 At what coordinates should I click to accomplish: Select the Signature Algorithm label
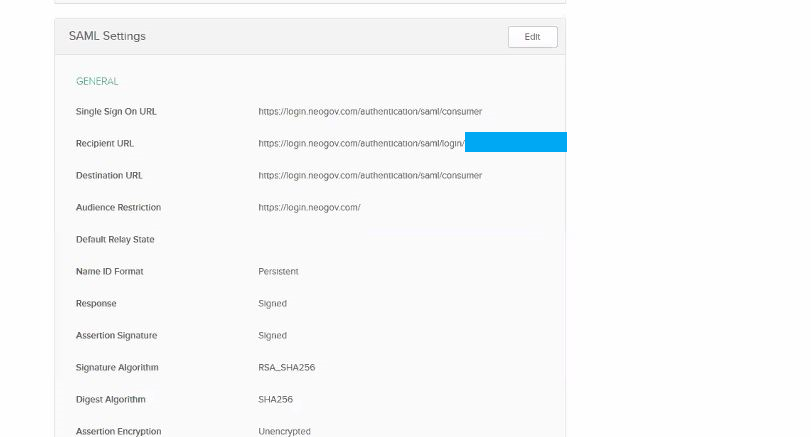coord(117,367)
